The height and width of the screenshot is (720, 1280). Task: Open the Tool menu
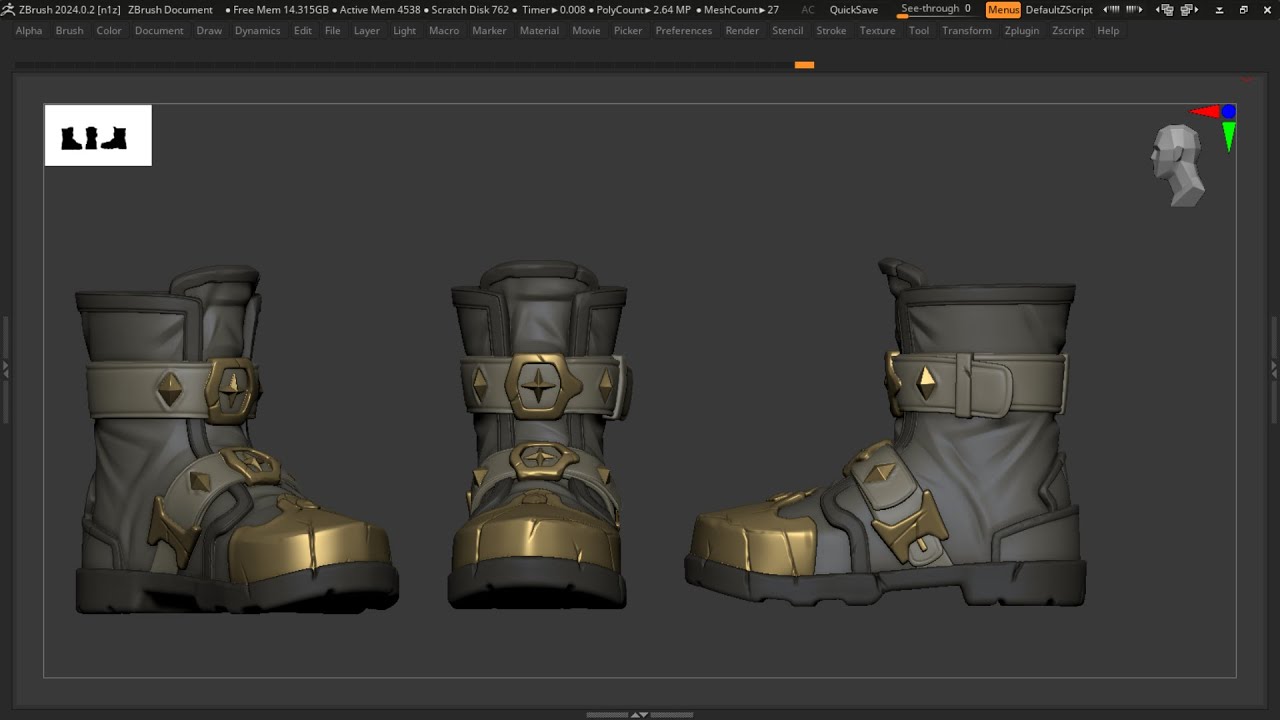pos(919,31)
